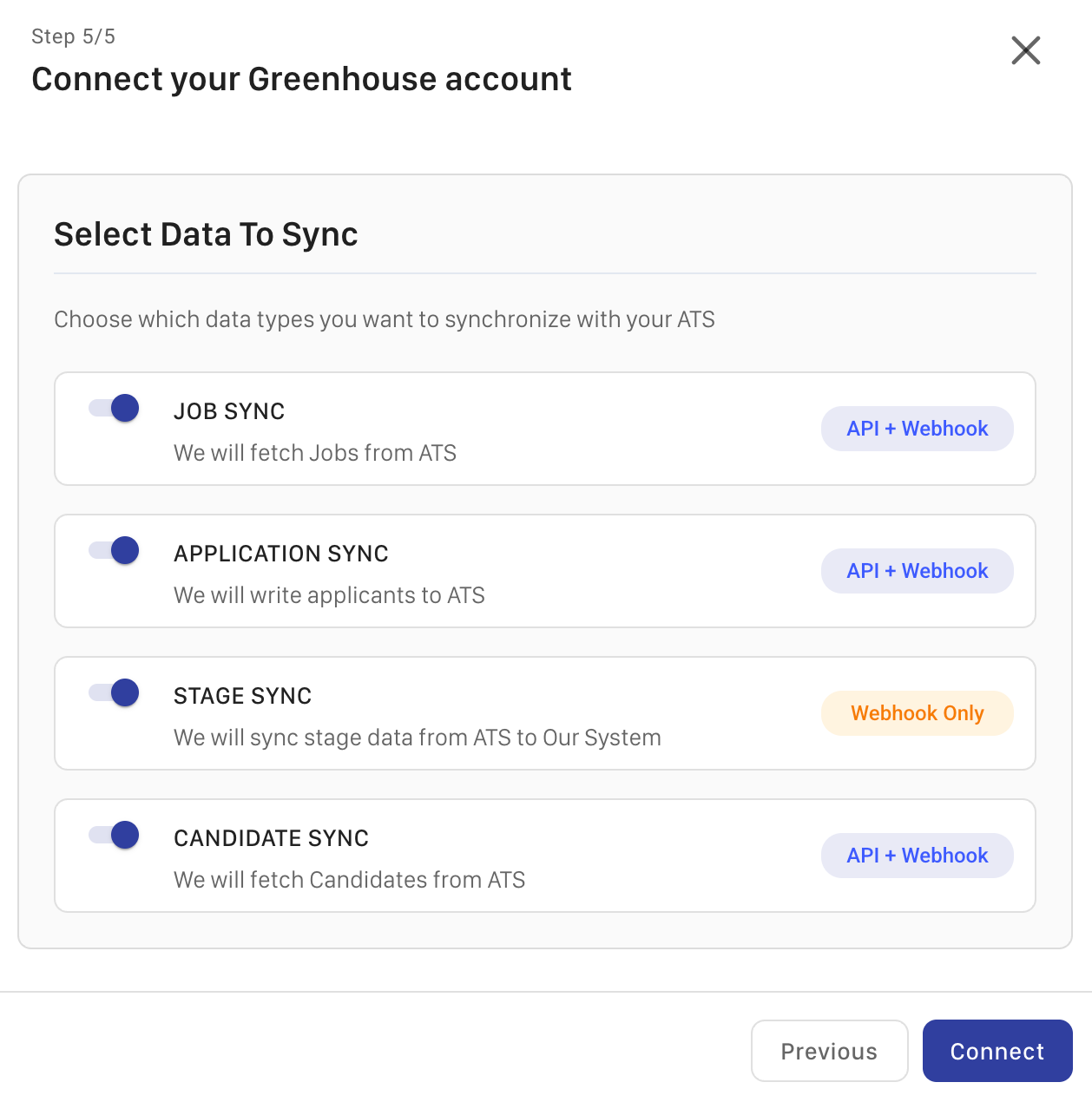Select the APPLICATION SYNC label
Screen dimensions: 1092x1102
[x=280, y=554]
